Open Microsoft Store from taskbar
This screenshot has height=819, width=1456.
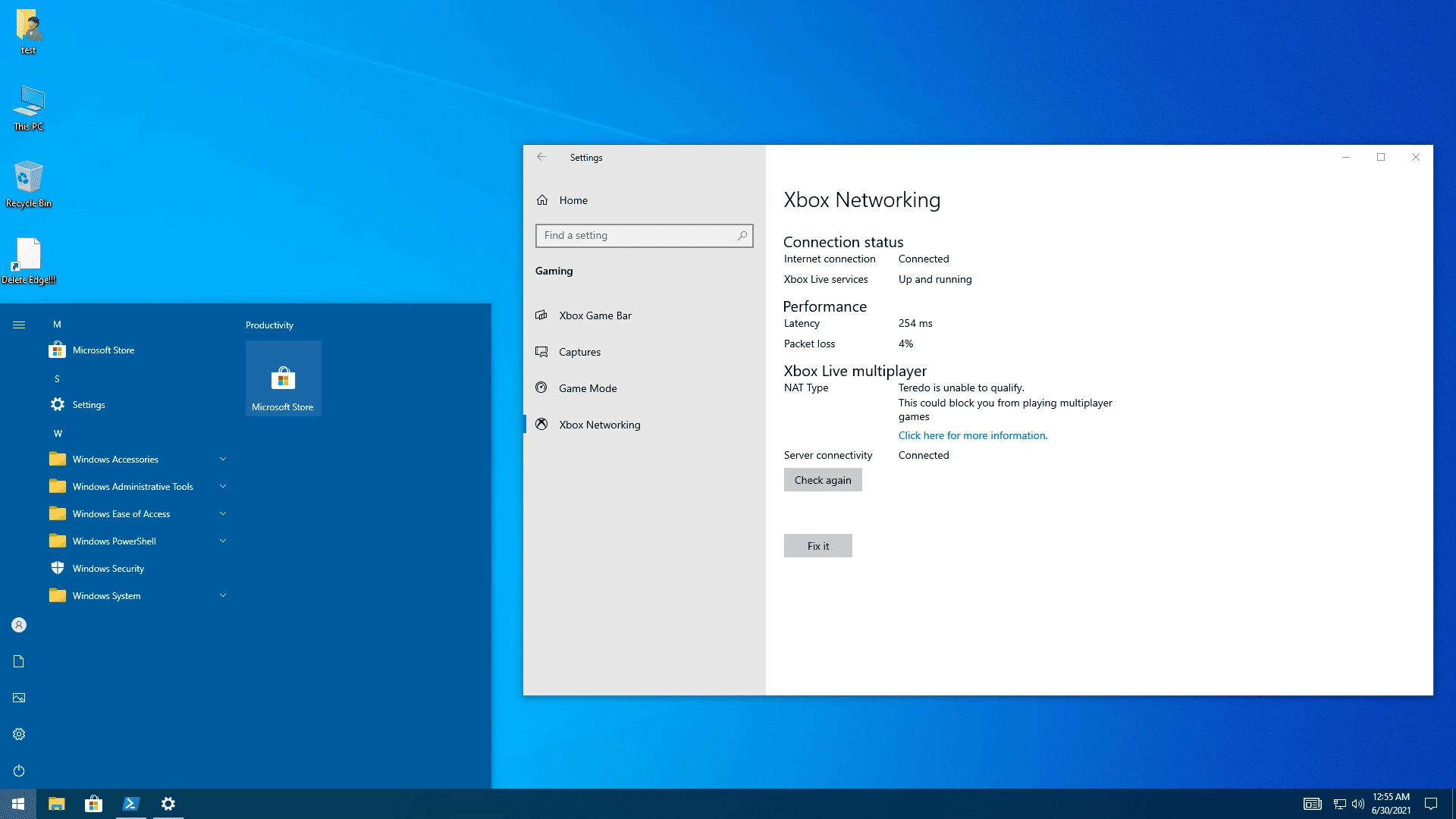click(94, 804)
